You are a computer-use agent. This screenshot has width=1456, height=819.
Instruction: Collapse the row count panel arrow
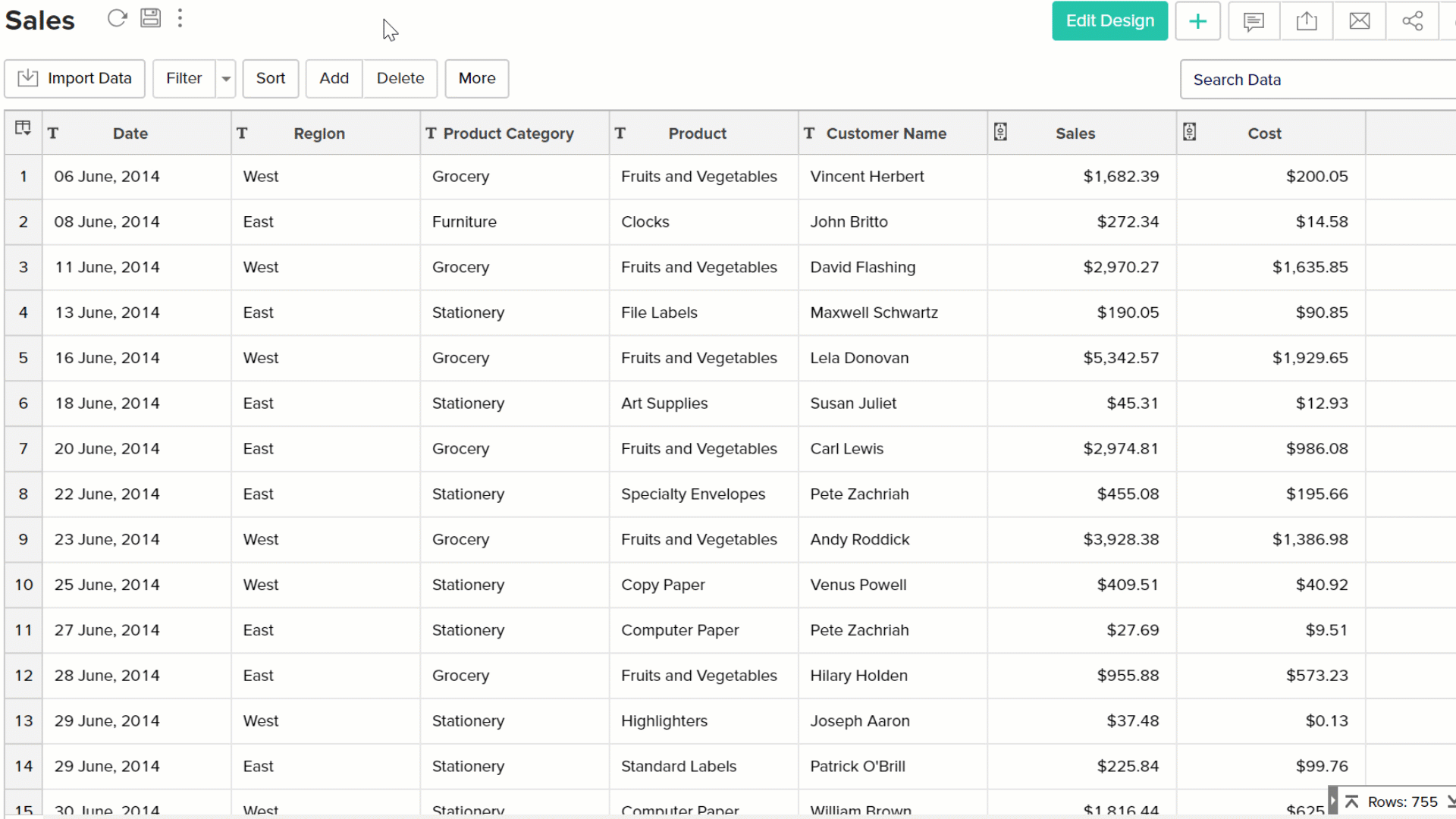pos(1332,801)
